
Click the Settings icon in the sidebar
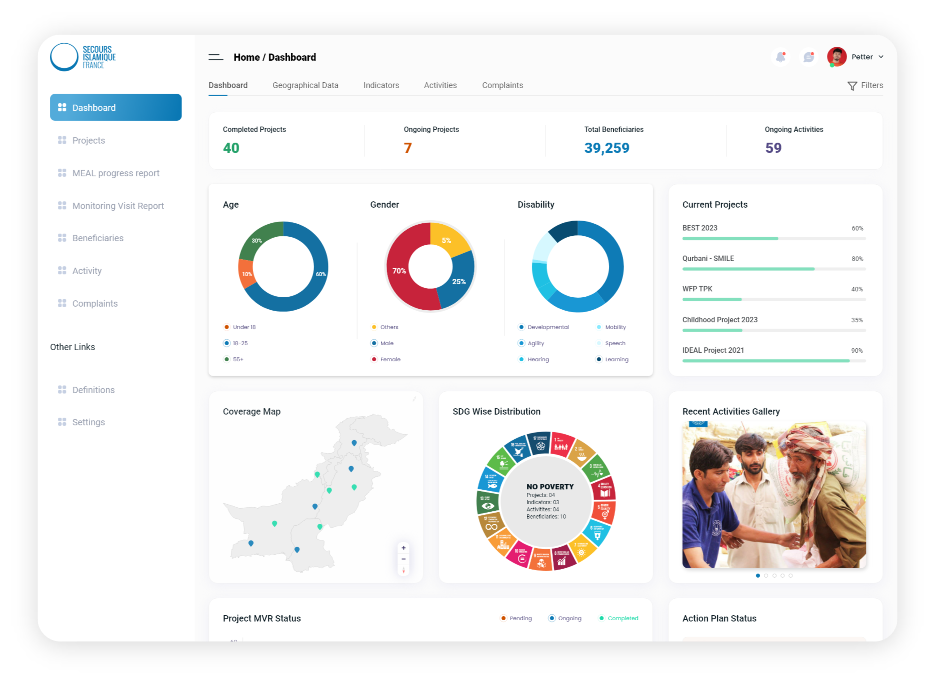tap(62, 422)
